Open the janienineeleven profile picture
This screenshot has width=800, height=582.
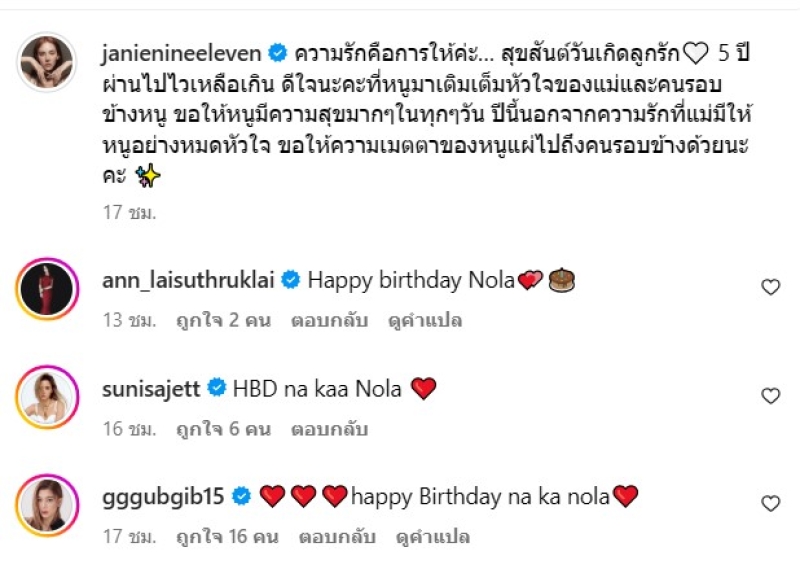point(47,62)
